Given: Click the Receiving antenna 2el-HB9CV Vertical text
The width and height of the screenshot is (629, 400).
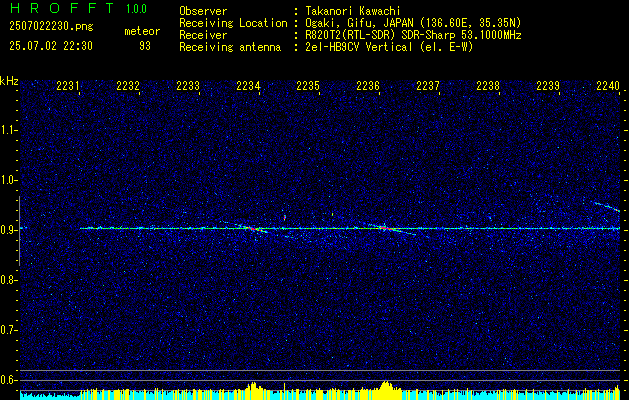Looking at the screenshot, I should [389, 47].
